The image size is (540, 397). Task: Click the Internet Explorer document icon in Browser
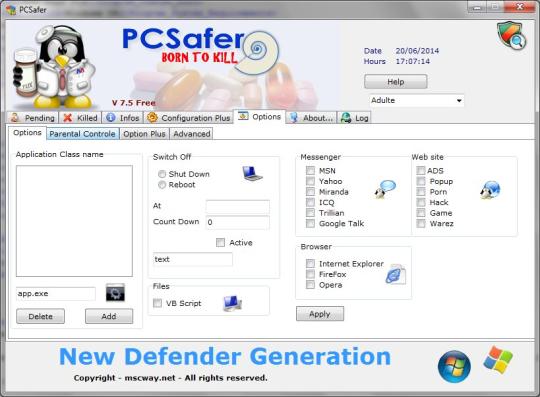pos(395,274)
